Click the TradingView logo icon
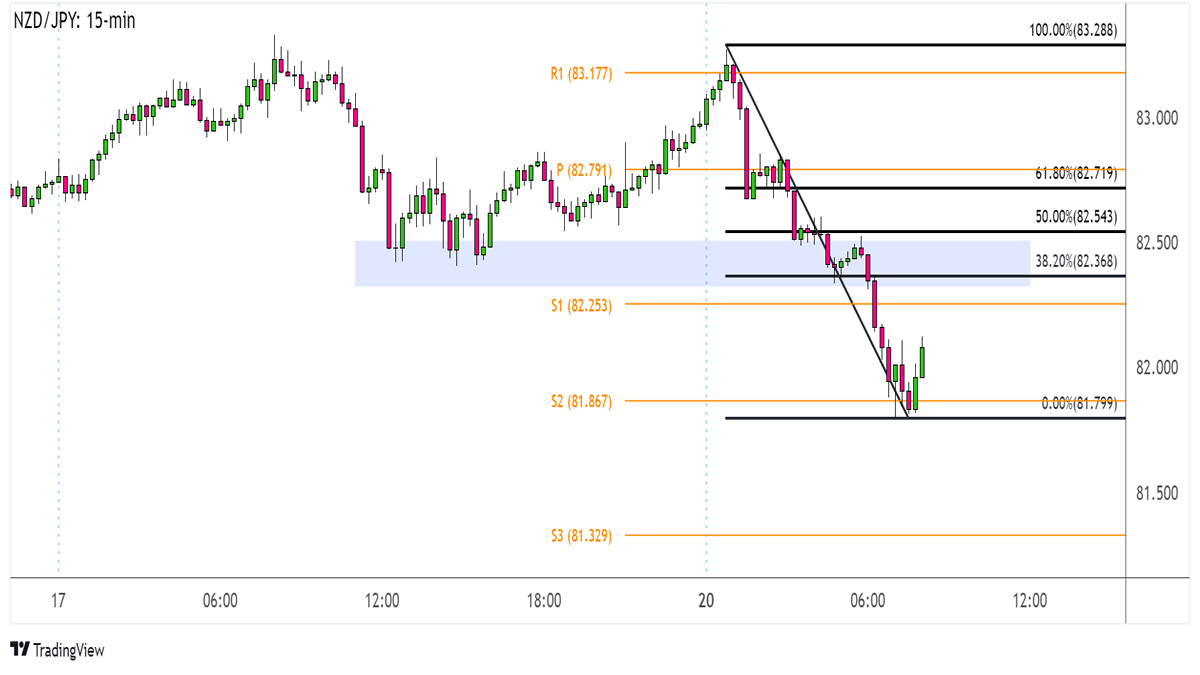1200x675 pixels. tap(19, 650)
